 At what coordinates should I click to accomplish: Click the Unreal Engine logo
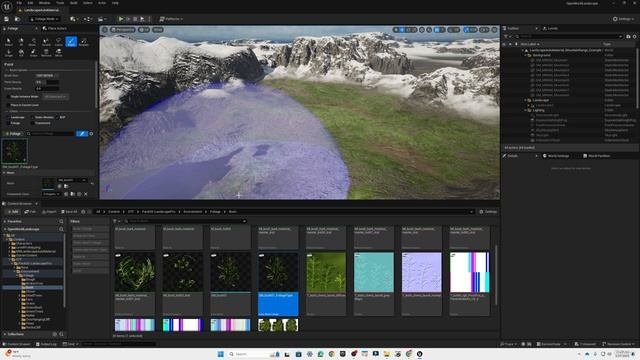[x=7, y=7]
